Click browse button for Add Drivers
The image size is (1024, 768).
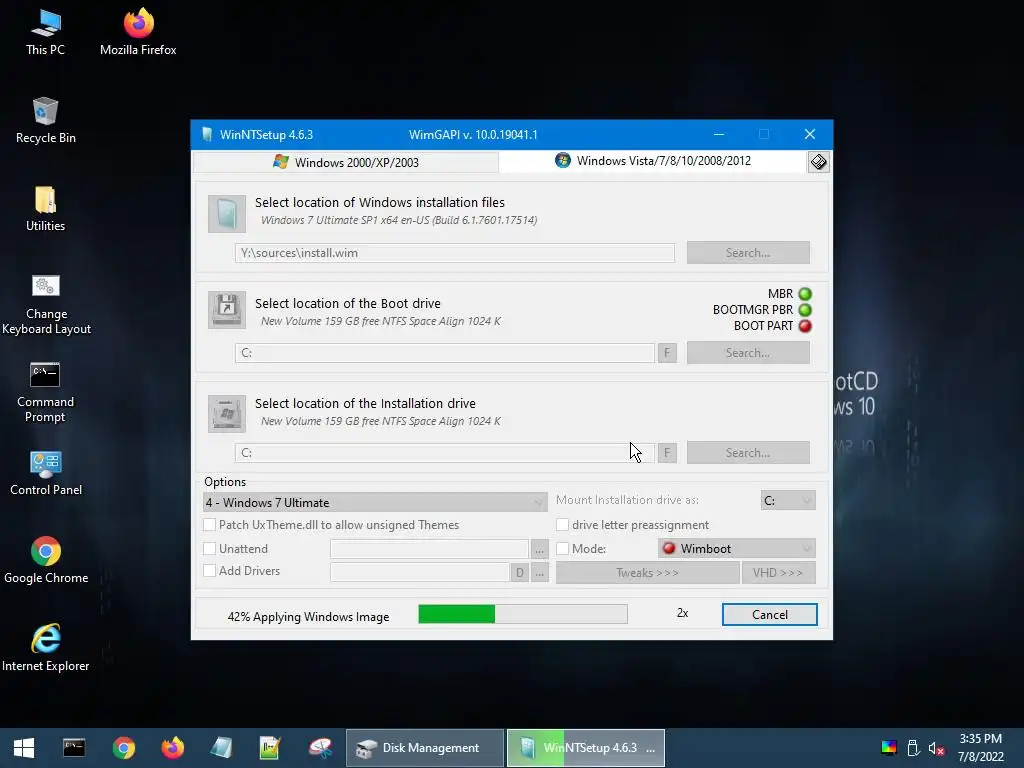(x=539, y=573)
